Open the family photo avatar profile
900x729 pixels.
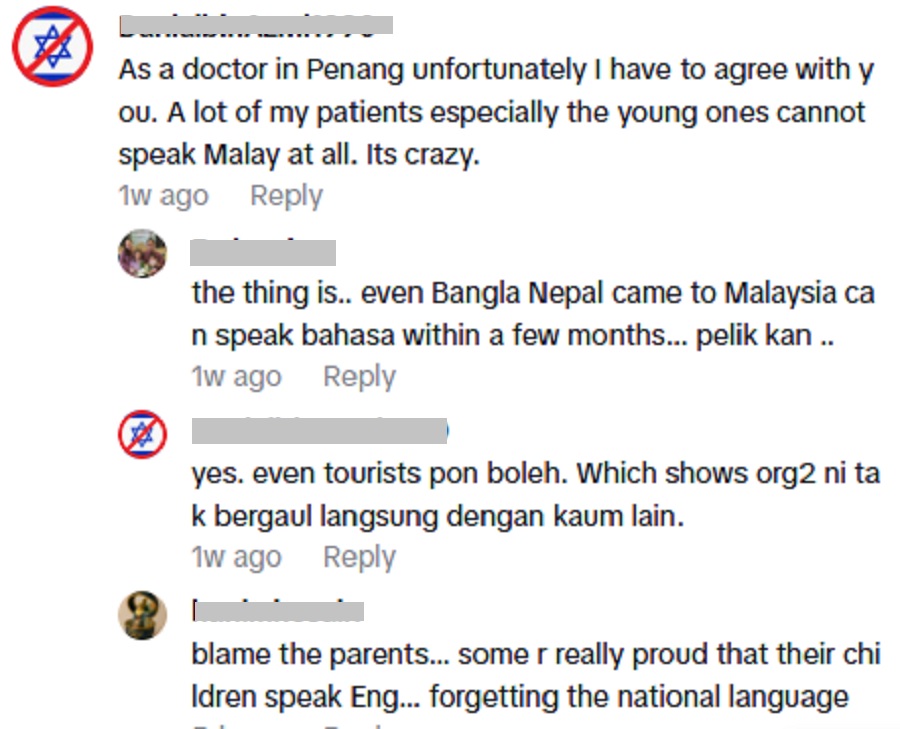[142, 254]
